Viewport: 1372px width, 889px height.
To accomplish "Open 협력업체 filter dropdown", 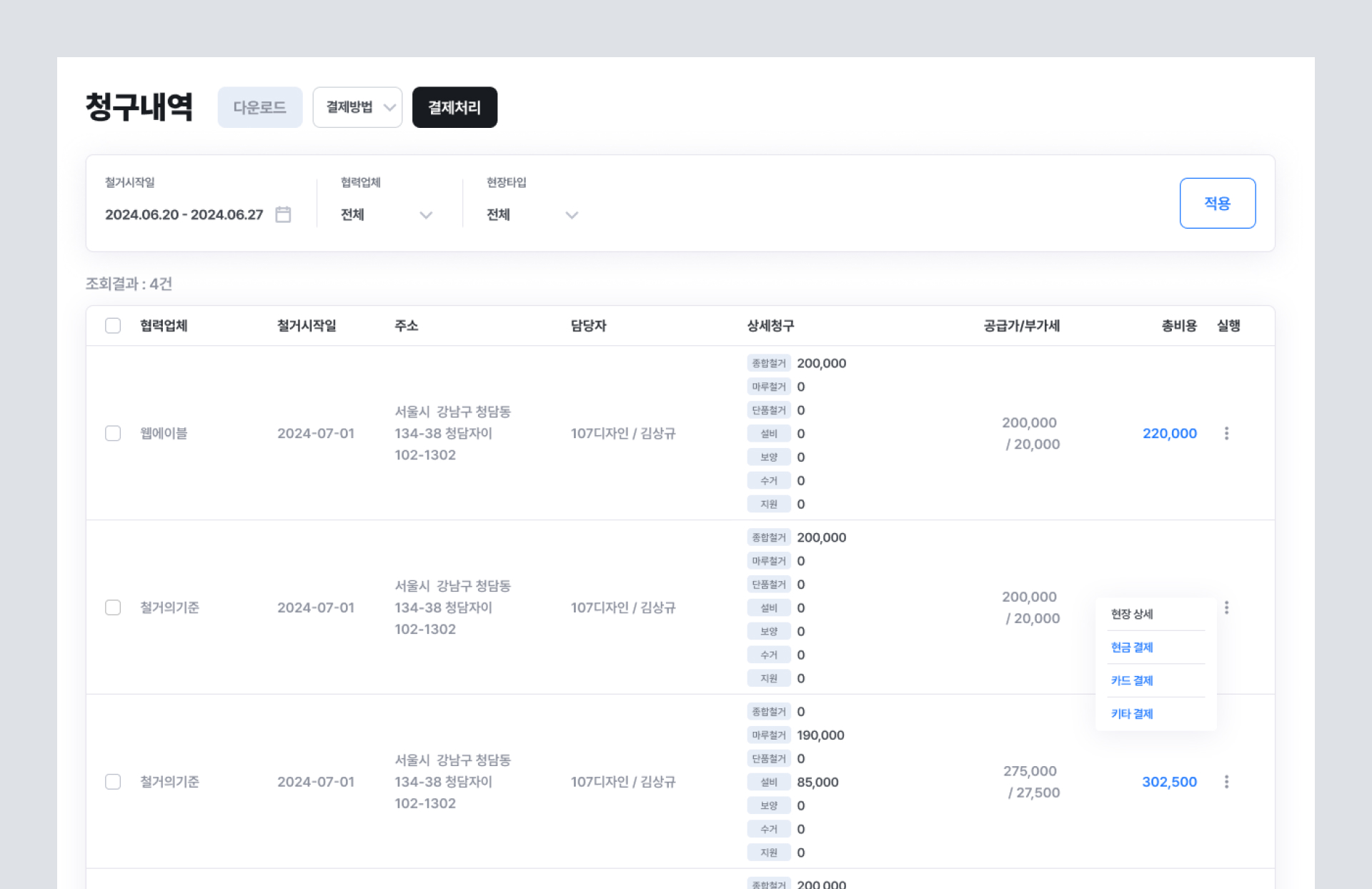I will 386,214.
